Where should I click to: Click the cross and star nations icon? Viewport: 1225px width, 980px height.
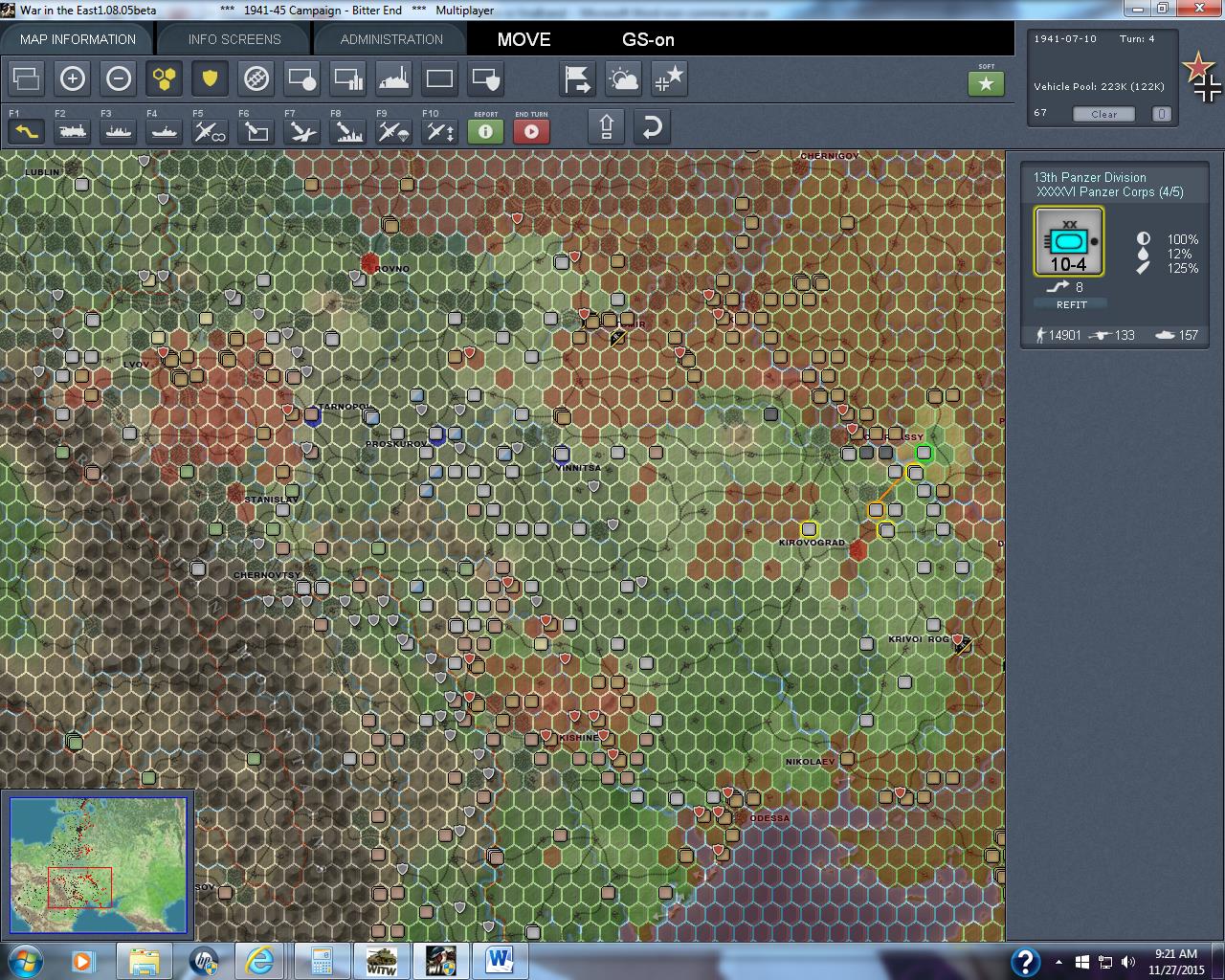pos(670,78)
